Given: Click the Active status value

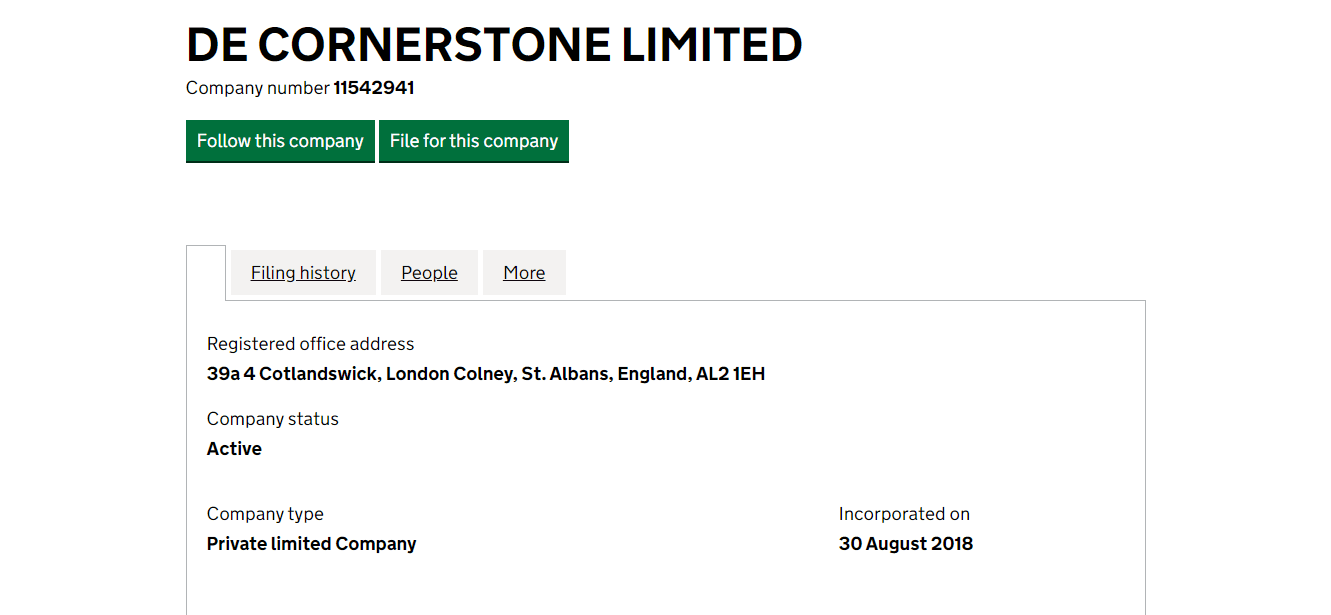Looking at the screenshot, I should tap(234, 449).
